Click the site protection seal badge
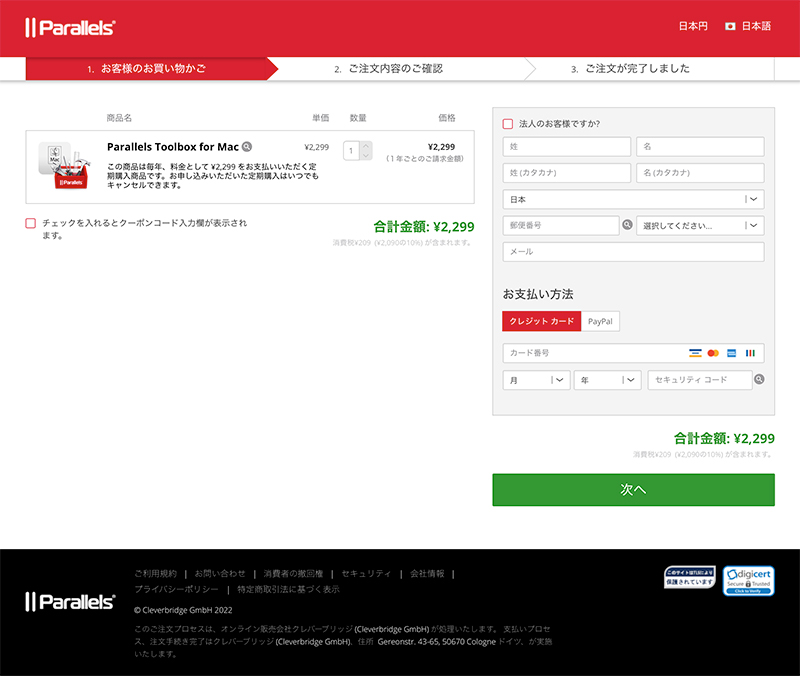The height and width of the screenshot is (676, 800). [689, 577]
